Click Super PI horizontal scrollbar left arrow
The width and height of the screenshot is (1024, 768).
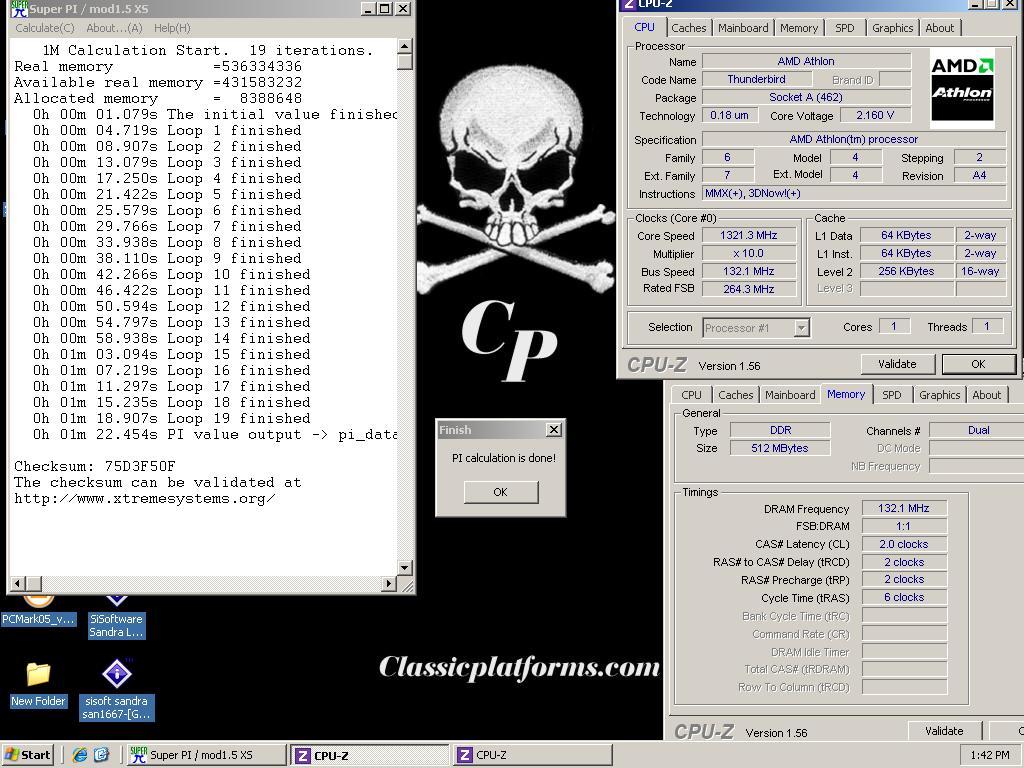point(18,583)
